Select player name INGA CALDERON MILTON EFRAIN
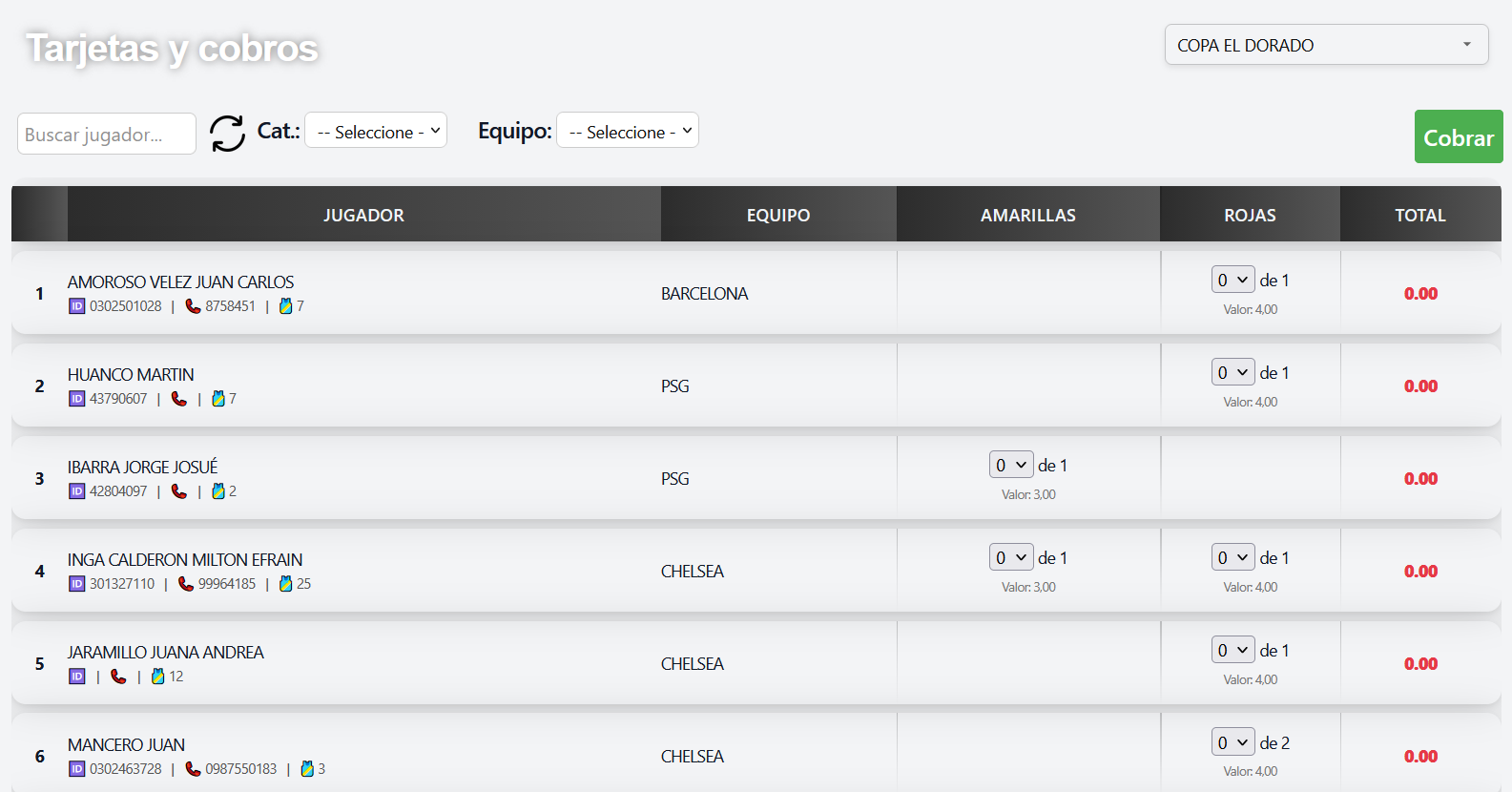Image resolution: width=1512 pixels, height=792 pixels. [x=185, y=560]
